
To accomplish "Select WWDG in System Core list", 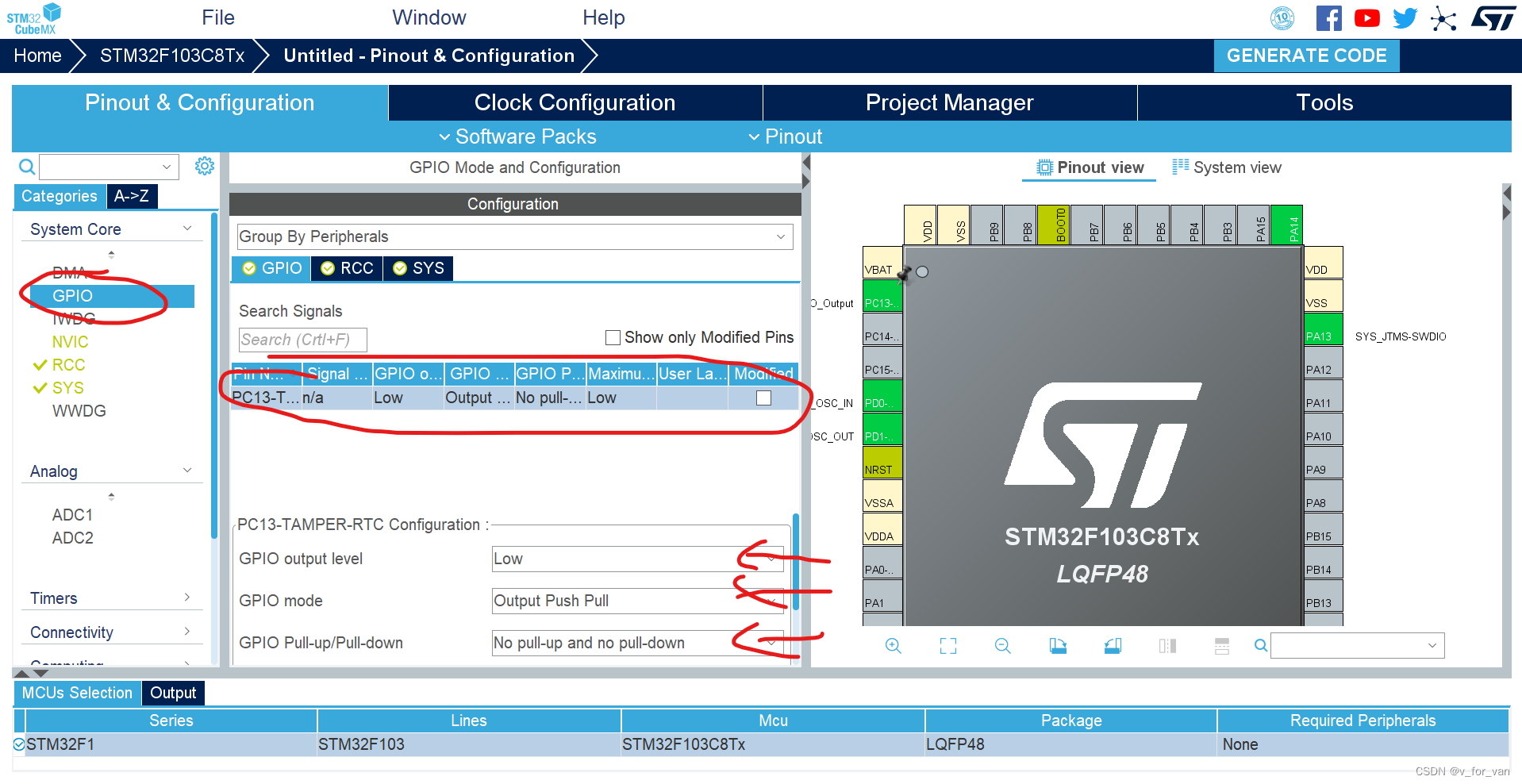I will click(x=79, y=411).
